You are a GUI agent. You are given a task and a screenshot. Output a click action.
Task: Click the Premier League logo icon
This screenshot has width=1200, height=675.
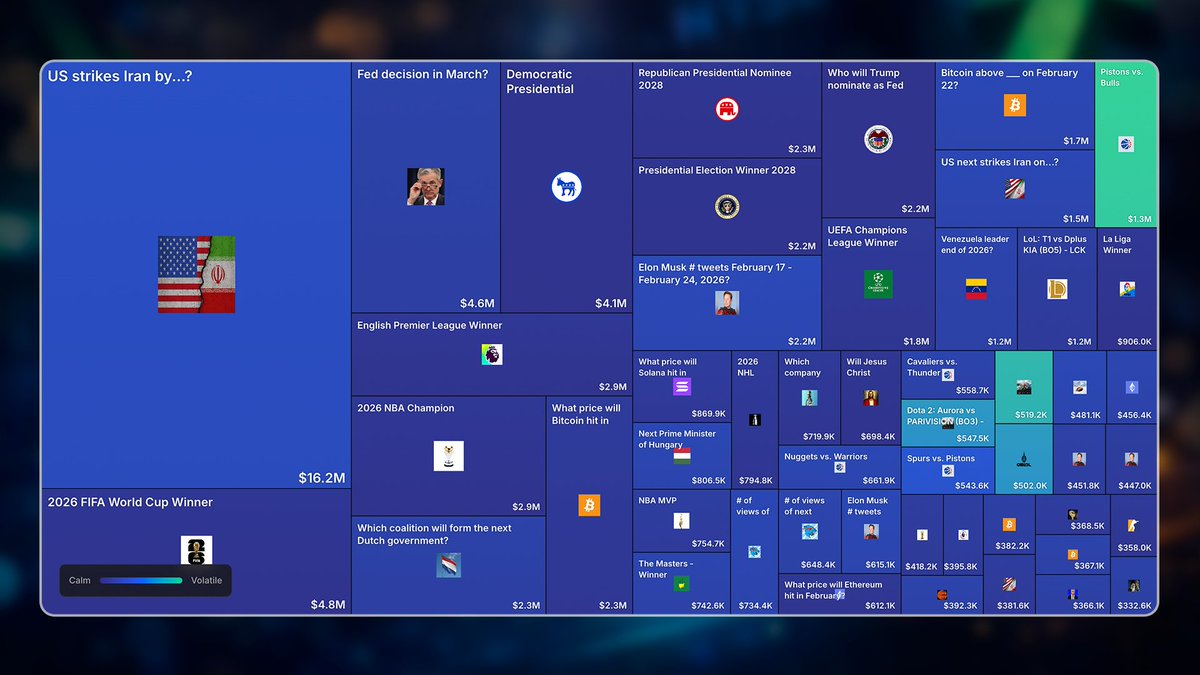point(492,354)
